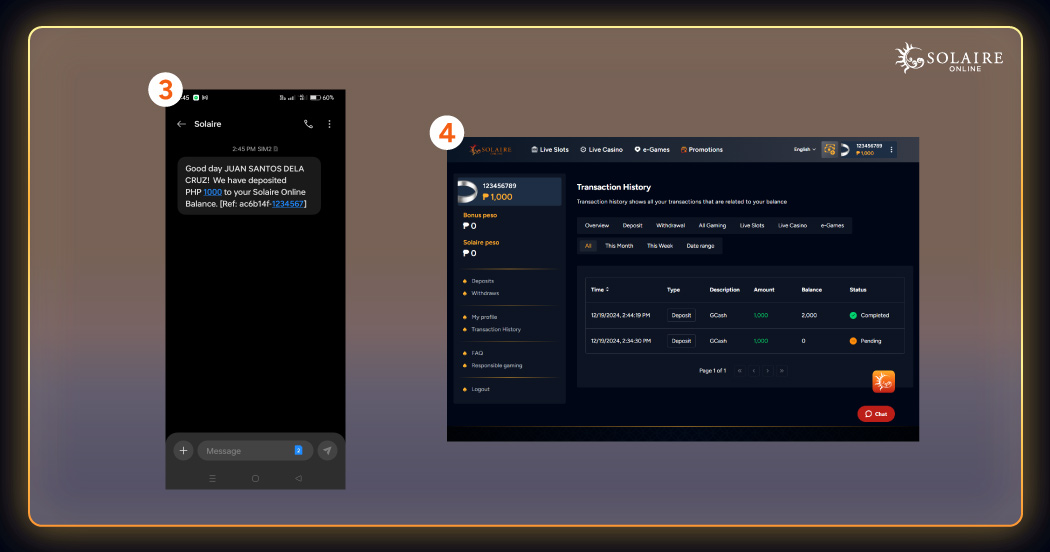
Task: Open Live Casino in top navigation
Action: coord(601,149)
